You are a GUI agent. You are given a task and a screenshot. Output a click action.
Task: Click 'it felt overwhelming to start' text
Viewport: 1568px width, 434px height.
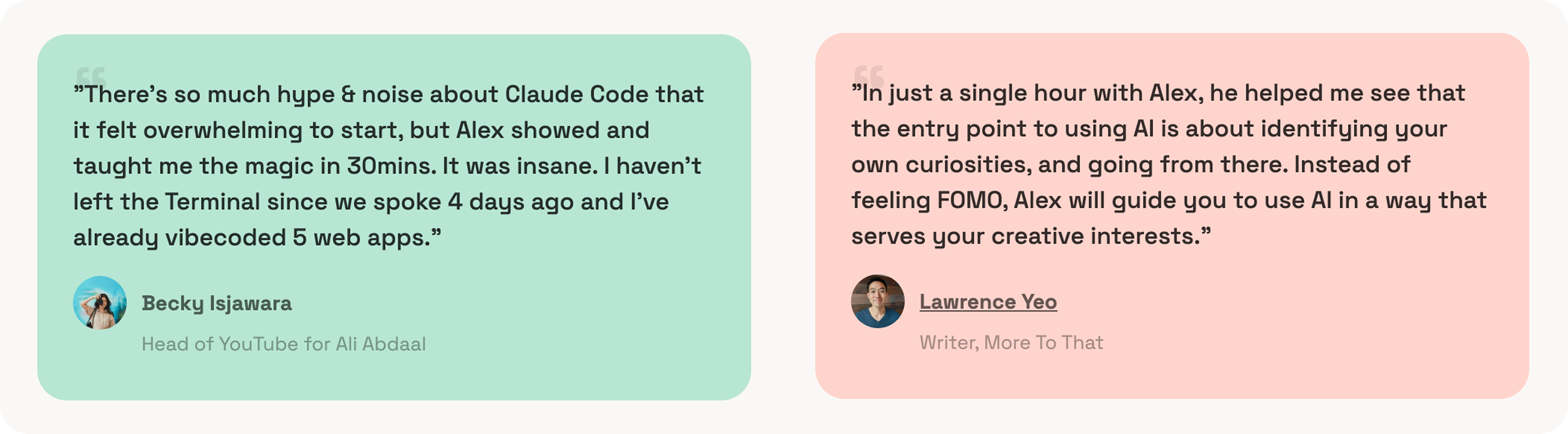pyautogui.click(x=238, y=130)
